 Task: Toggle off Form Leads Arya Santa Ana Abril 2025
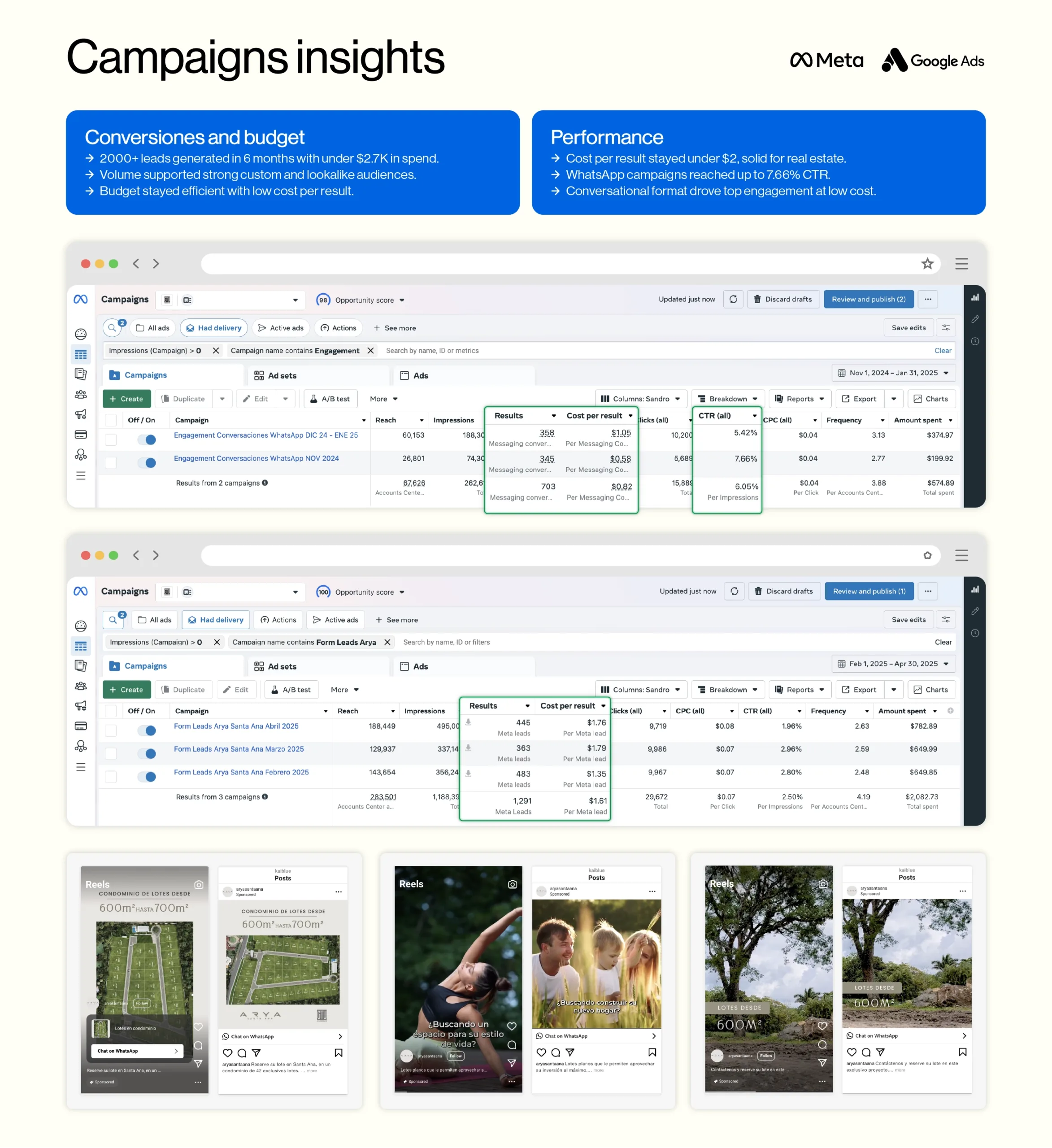pyautogui.click(x=148, y=731)
